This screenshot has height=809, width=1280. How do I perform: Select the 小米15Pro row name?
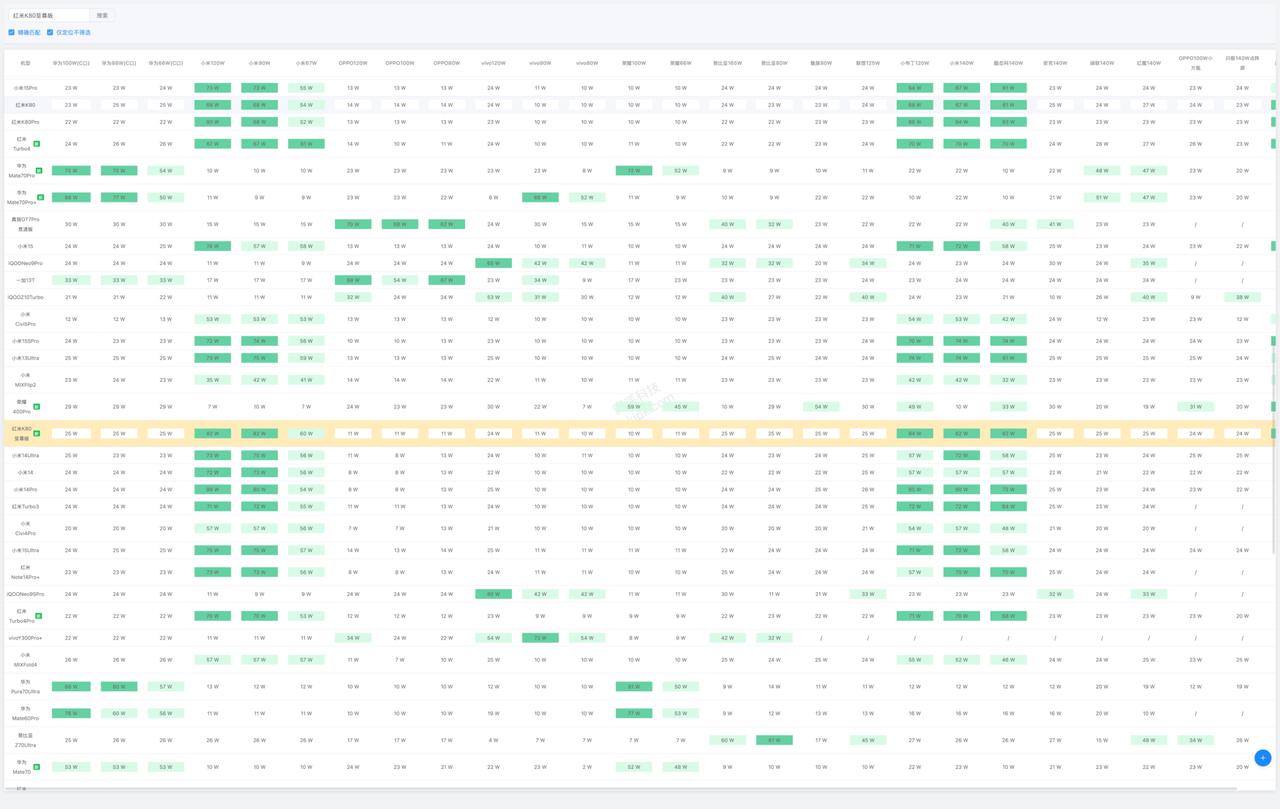[x=25, y=88]
